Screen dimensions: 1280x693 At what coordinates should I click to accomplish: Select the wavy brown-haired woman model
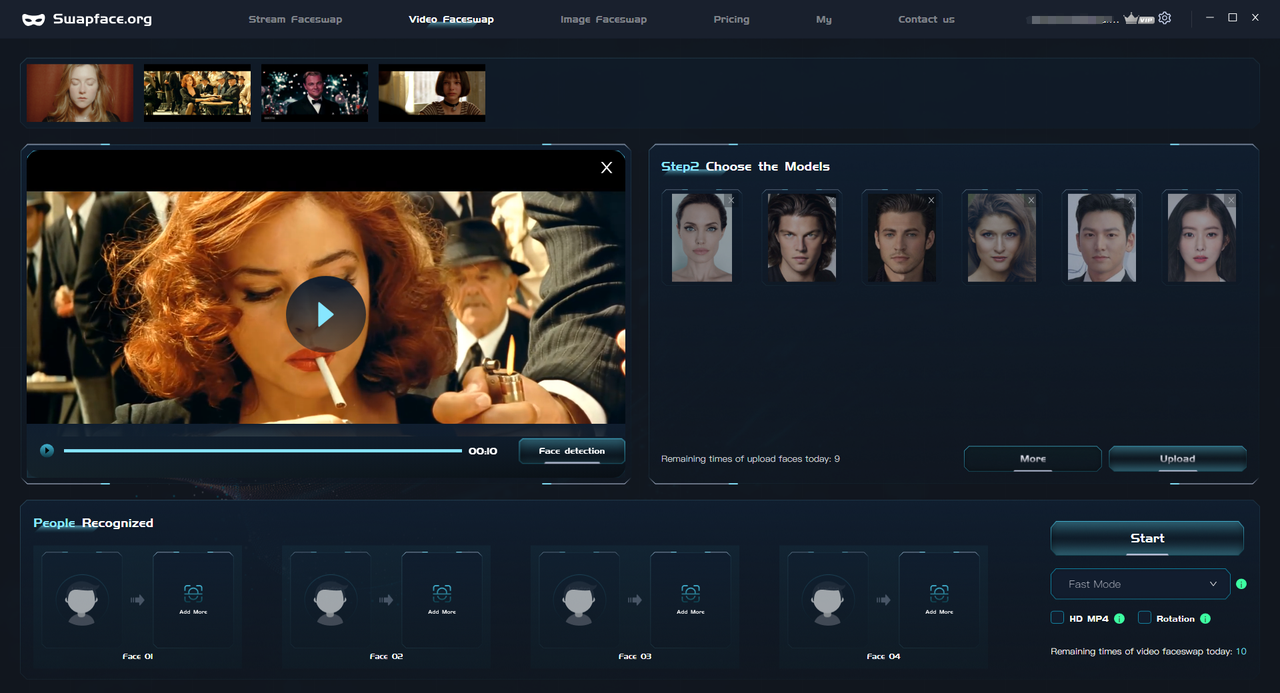tap(1002, 237)
